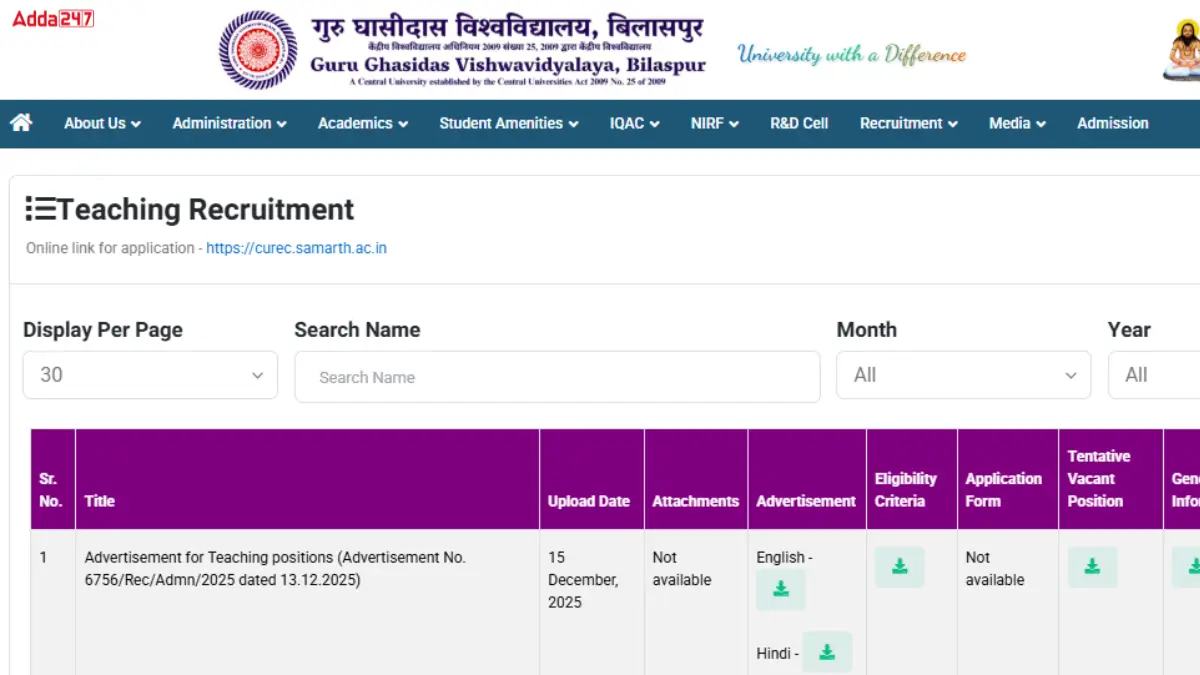
Task: Click the Guru Ghasidas university emblem logo
Action: click(x=258, y=50)
